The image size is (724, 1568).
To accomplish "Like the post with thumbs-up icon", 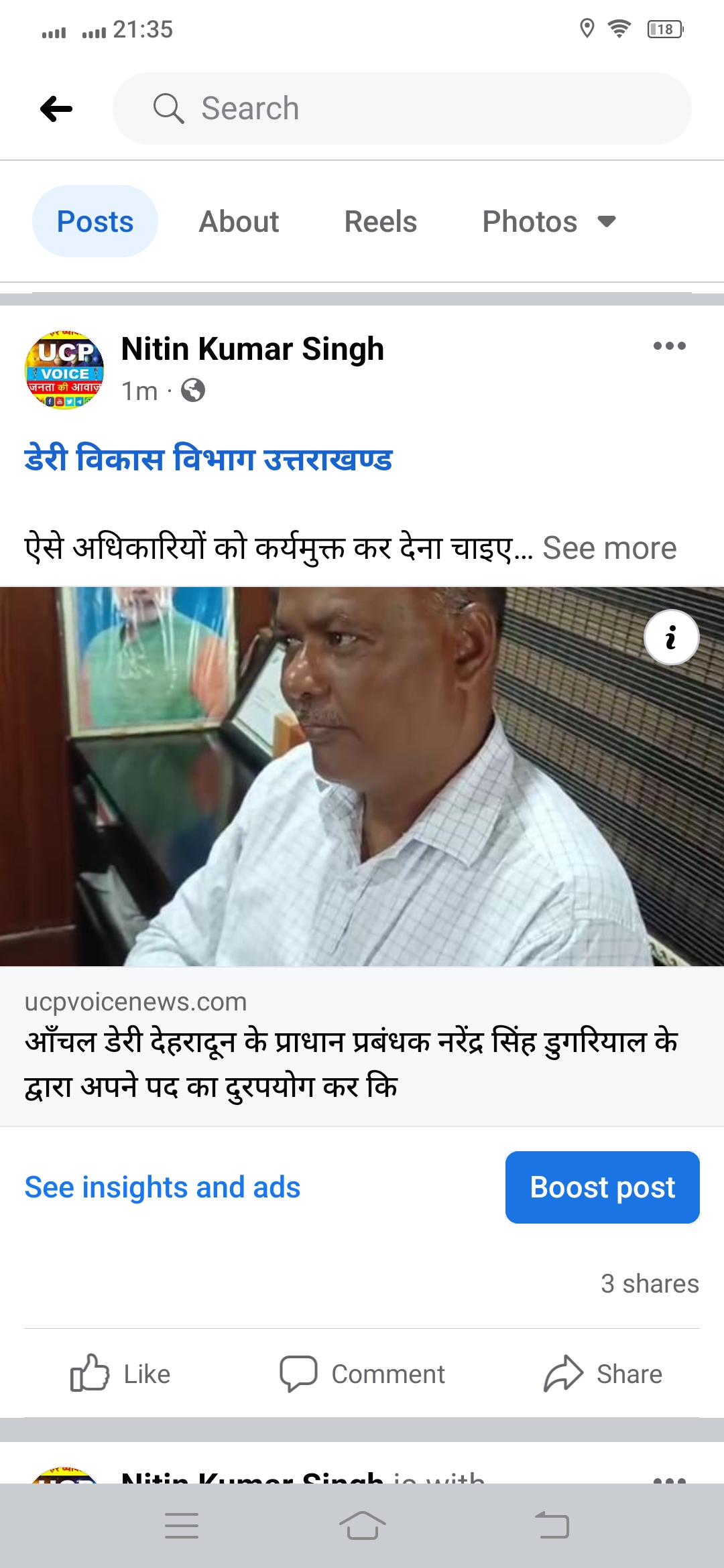I will coord(89,1373).
